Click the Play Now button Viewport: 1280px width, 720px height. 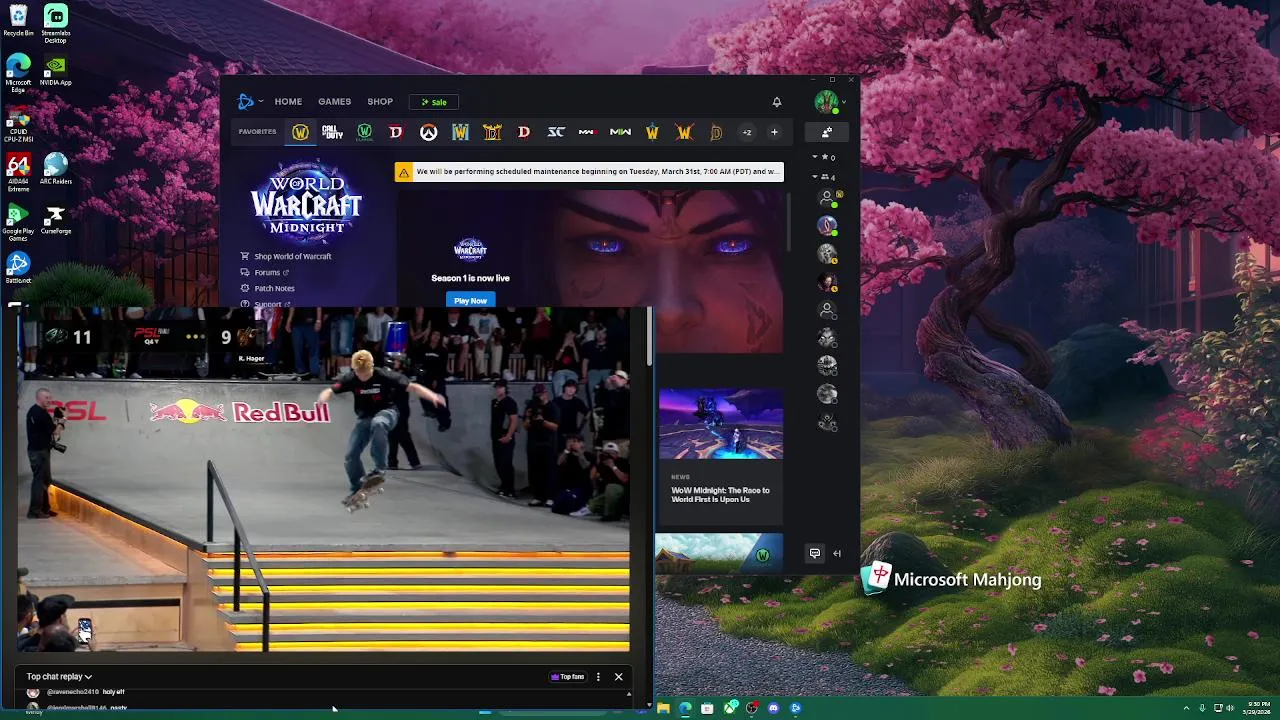[470, 300]
